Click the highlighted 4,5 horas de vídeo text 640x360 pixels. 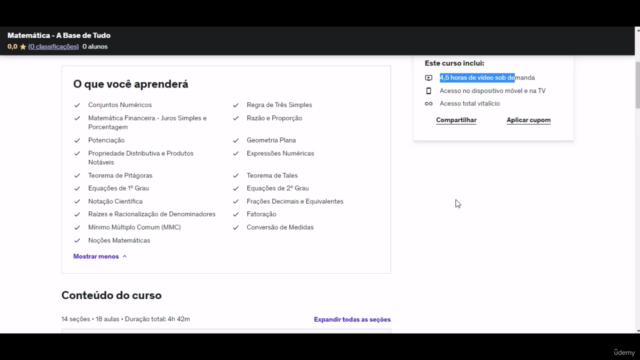click(477, 78)
